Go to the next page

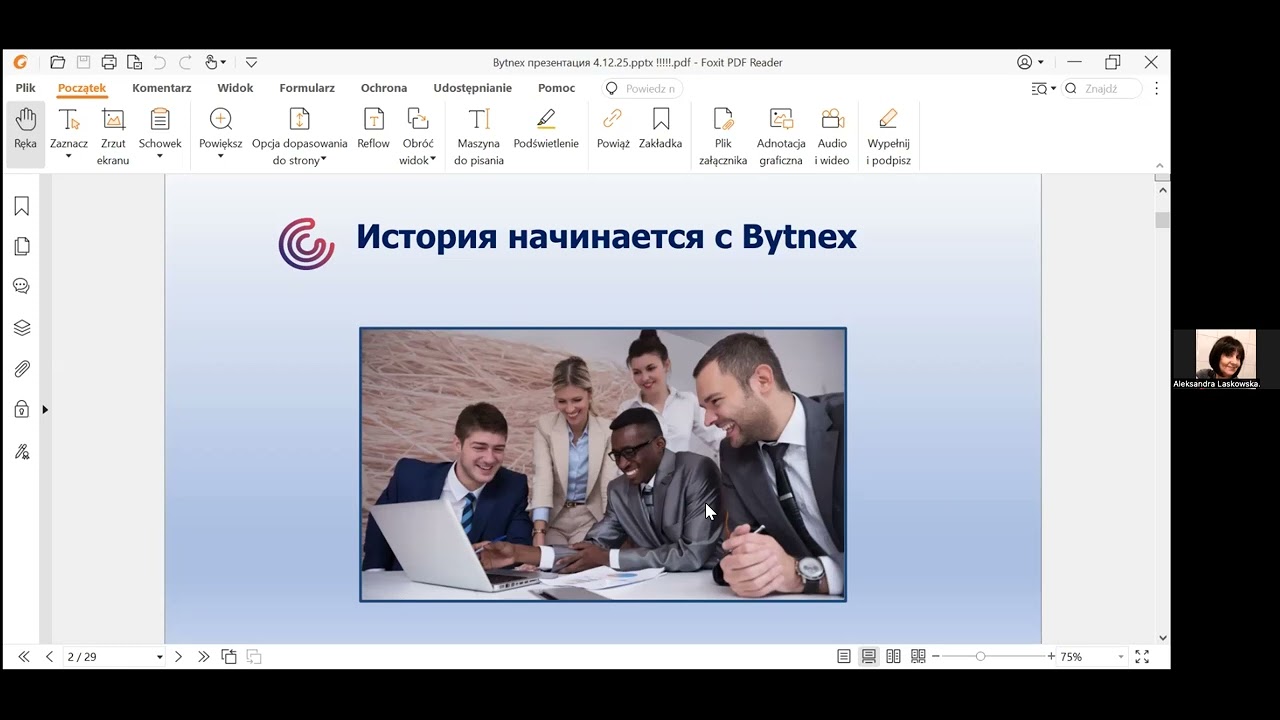tap(178, 657)
